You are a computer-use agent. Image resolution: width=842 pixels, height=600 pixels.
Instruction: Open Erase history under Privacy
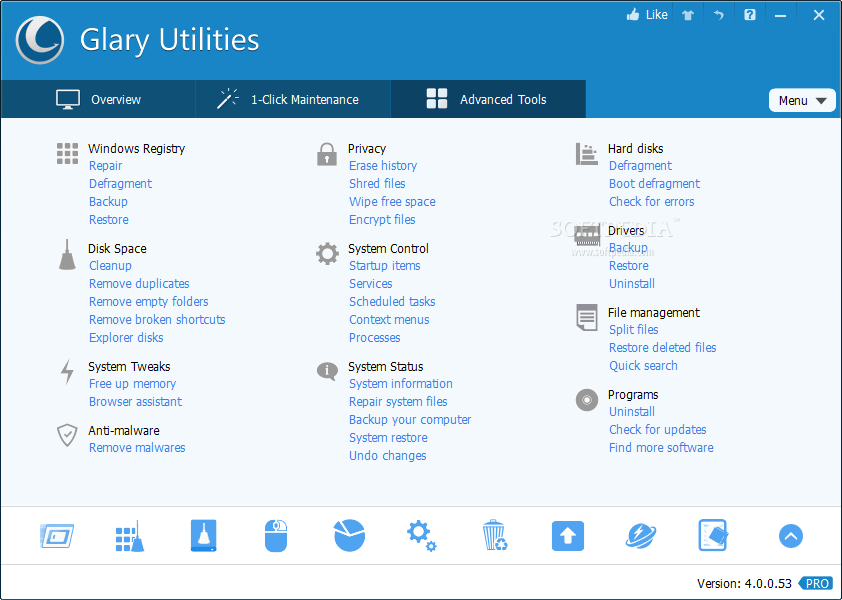pyautogui.click(x=383, y=165)
